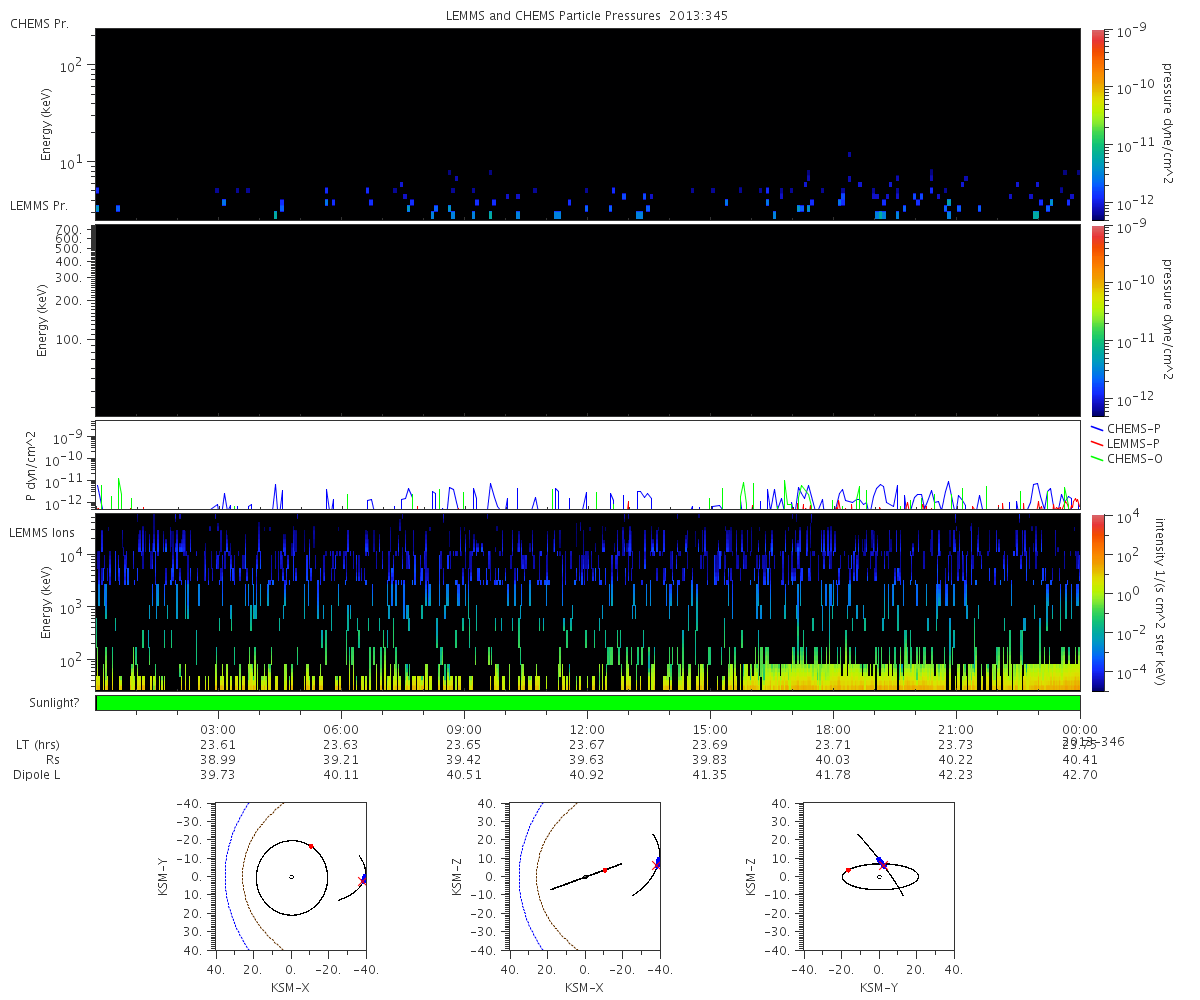Select the 18:00 time tick label
Viewport: 1200px width, 1000px height.
pyautogui.click(x=833, y=729)
